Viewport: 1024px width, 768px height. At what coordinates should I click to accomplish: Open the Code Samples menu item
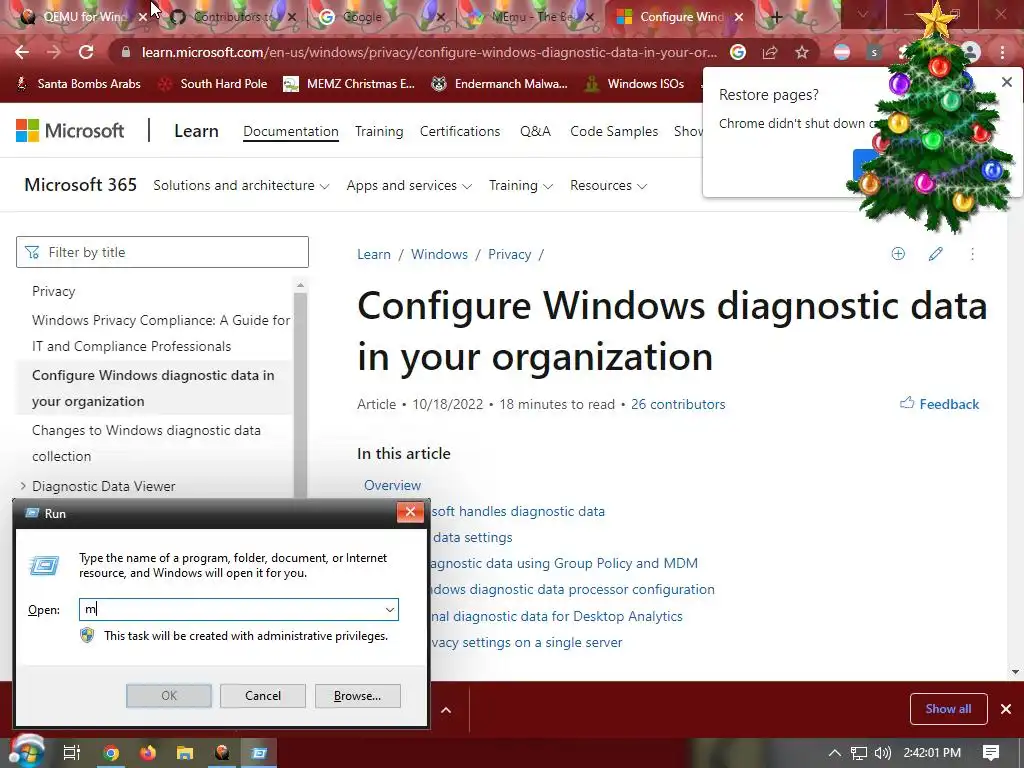tap(614, 131)
